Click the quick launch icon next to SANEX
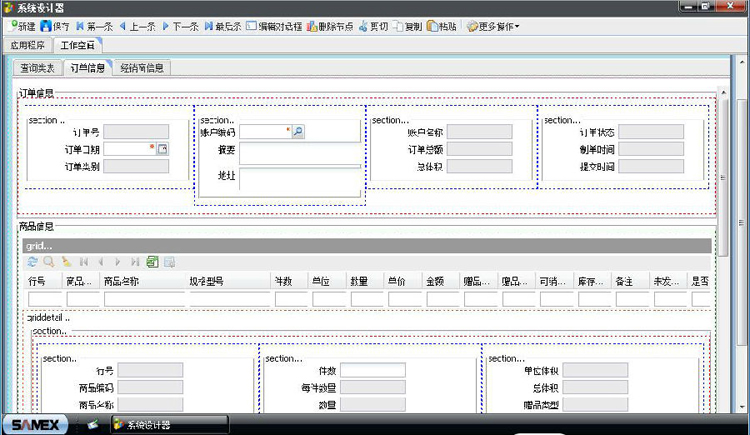 (93, 424)
